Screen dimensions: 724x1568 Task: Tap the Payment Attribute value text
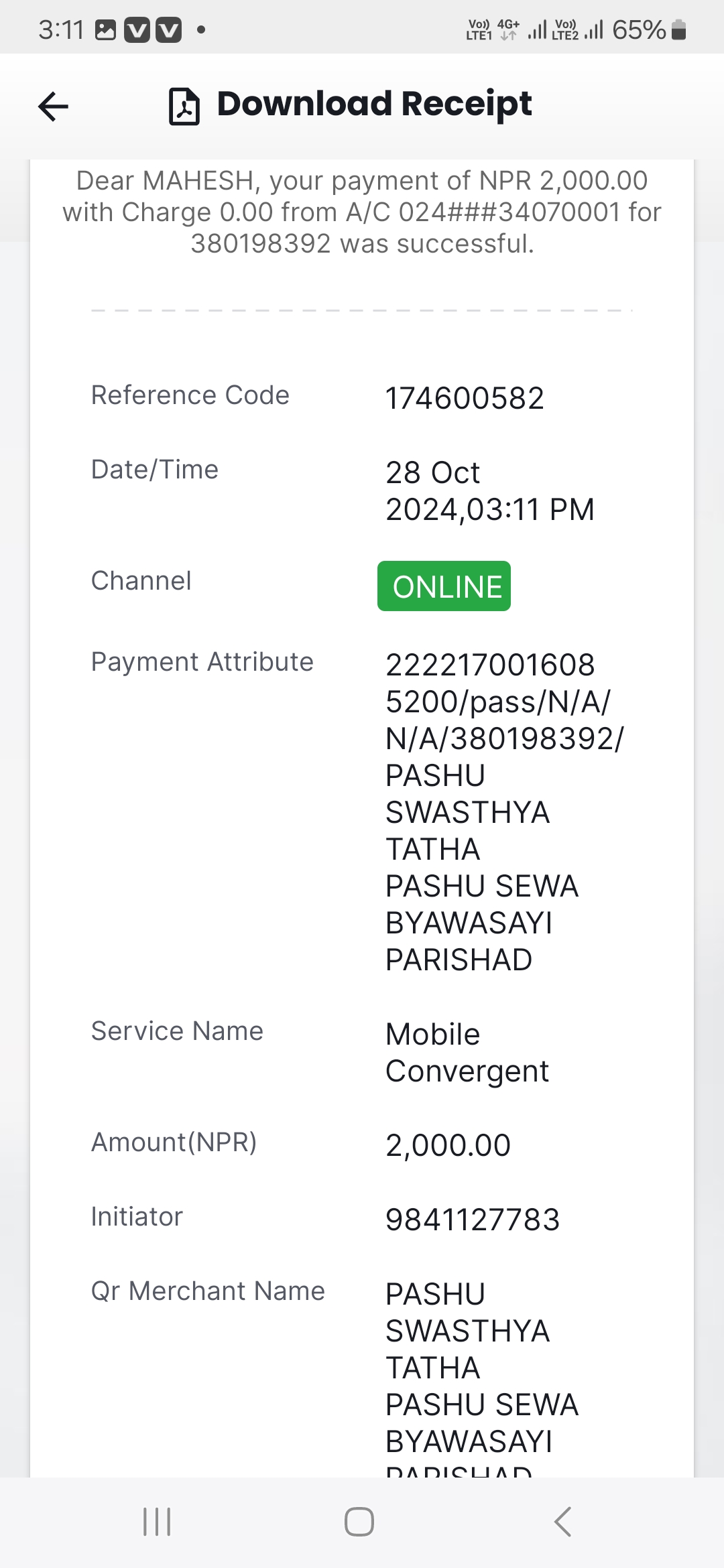pos(504,812)
